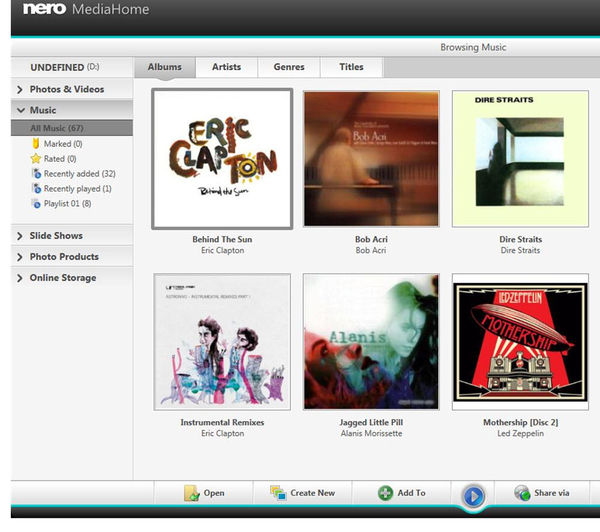Screen dimensions: 600x532
Task: Click the Mothership [Disc 2] album title
Action: pos(520,423)
